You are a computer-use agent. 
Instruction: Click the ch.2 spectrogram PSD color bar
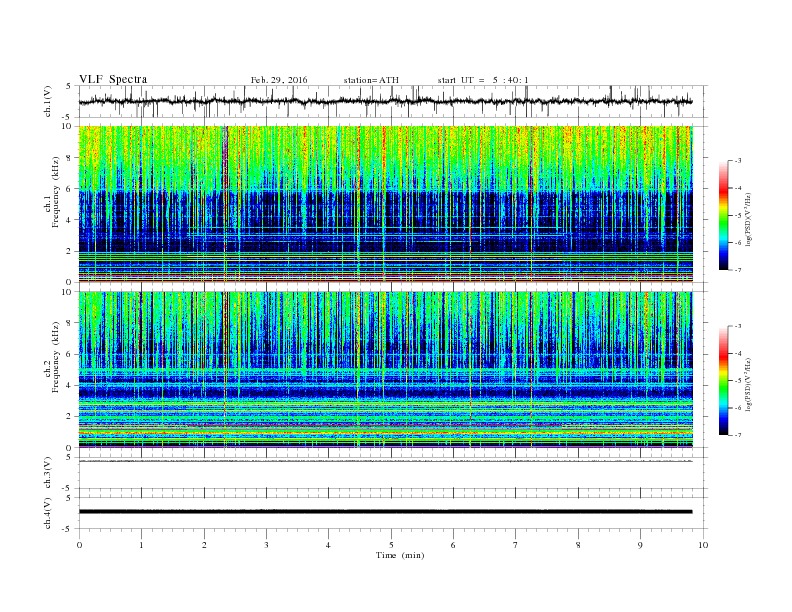[x=723, y=381]
